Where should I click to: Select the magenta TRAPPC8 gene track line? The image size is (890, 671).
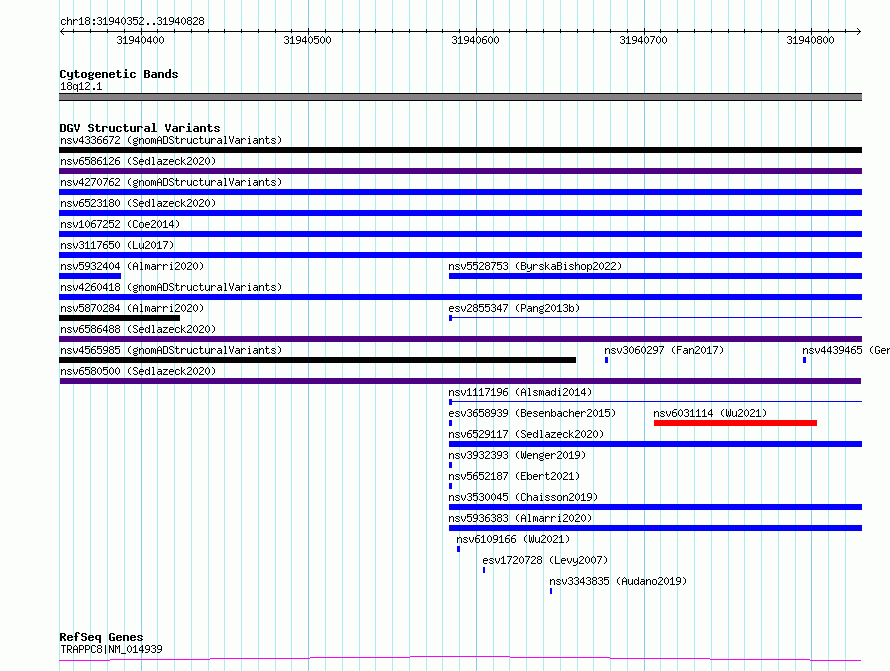coord(460,659)
